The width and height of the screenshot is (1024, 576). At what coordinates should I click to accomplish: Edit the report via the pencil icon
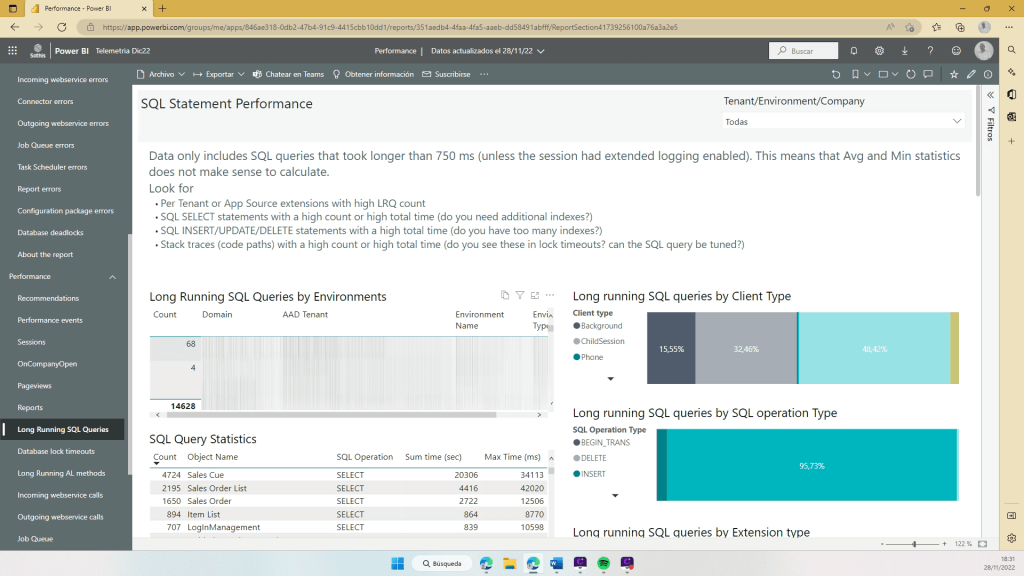click(x=971, y=74)
